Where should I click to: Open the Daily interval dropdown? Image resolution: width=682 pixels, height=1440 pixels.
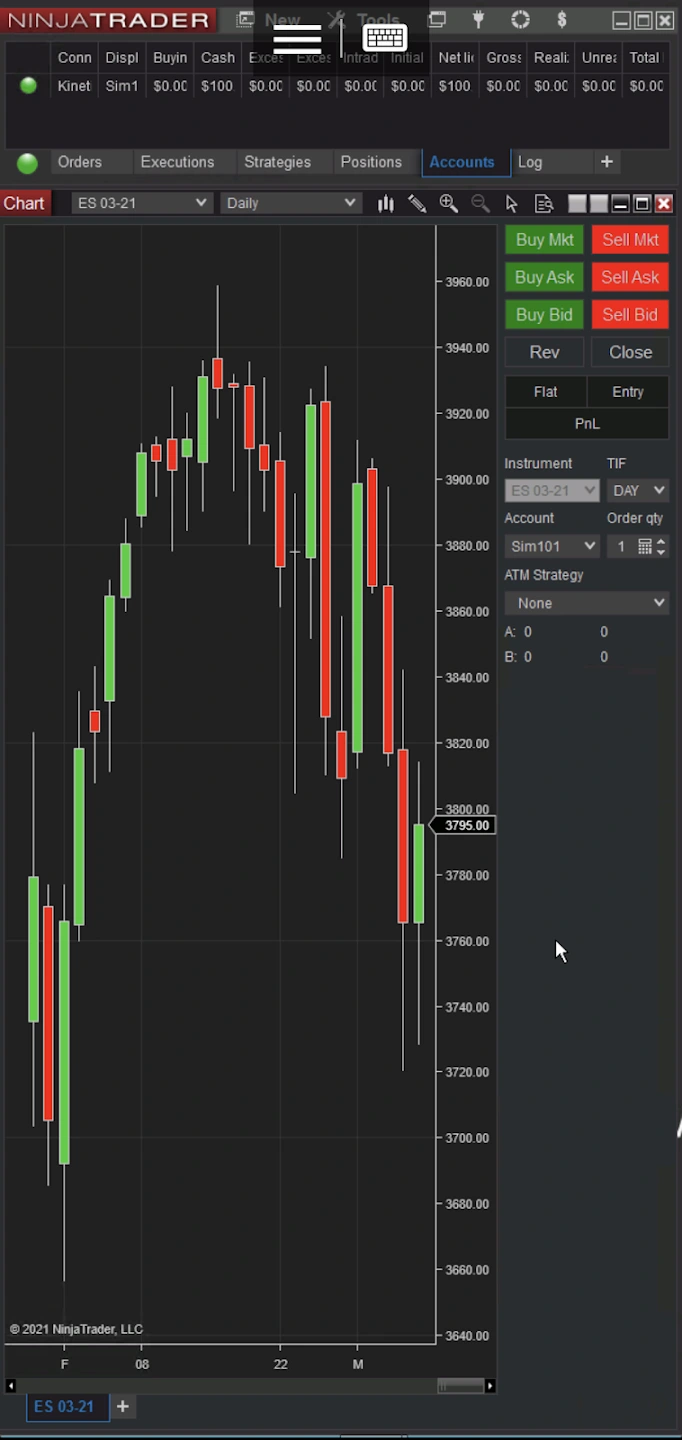pyautogui.click(x=290, y=203)
